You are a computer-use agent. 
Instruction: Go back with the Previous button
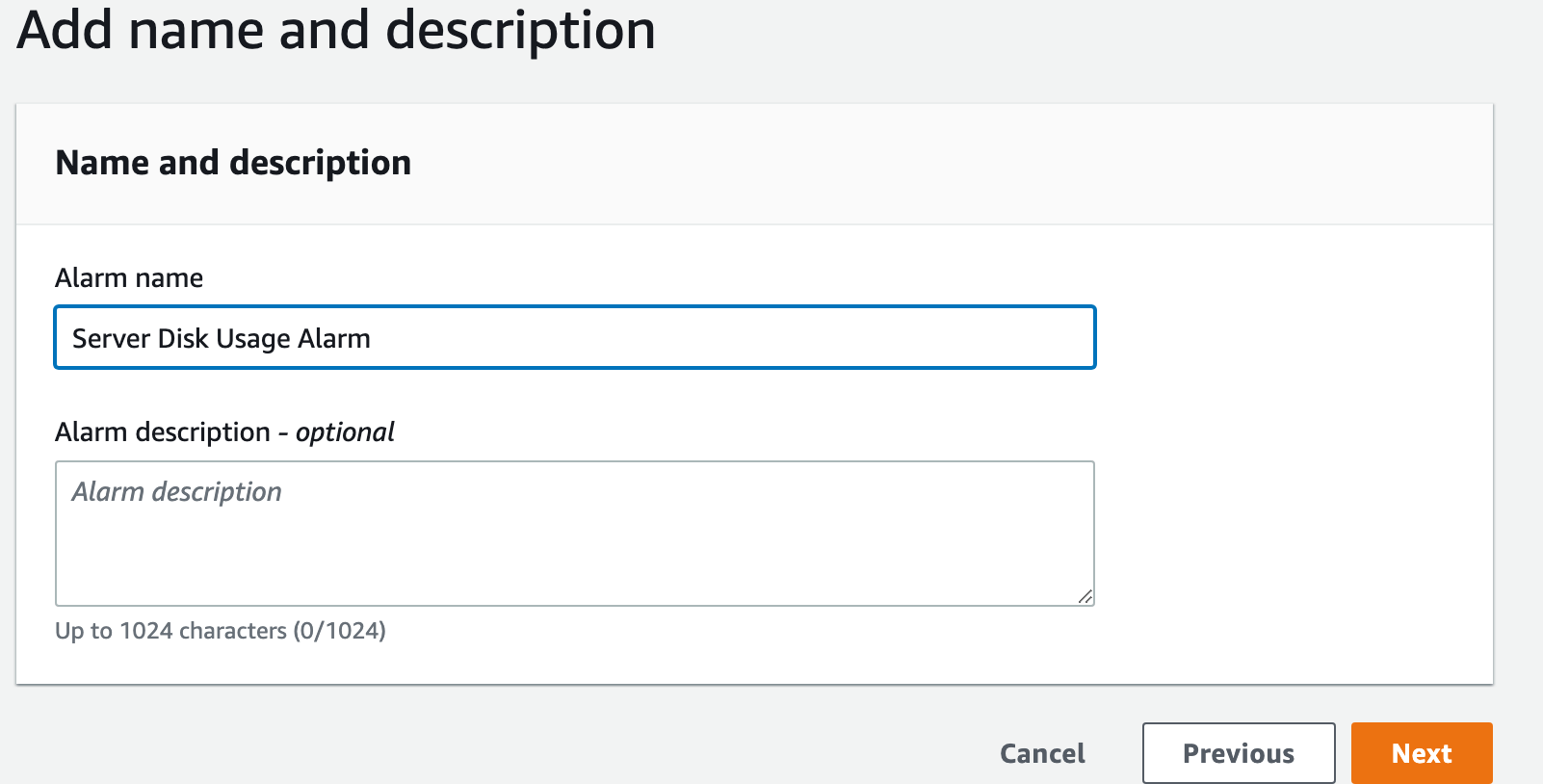1239,753
